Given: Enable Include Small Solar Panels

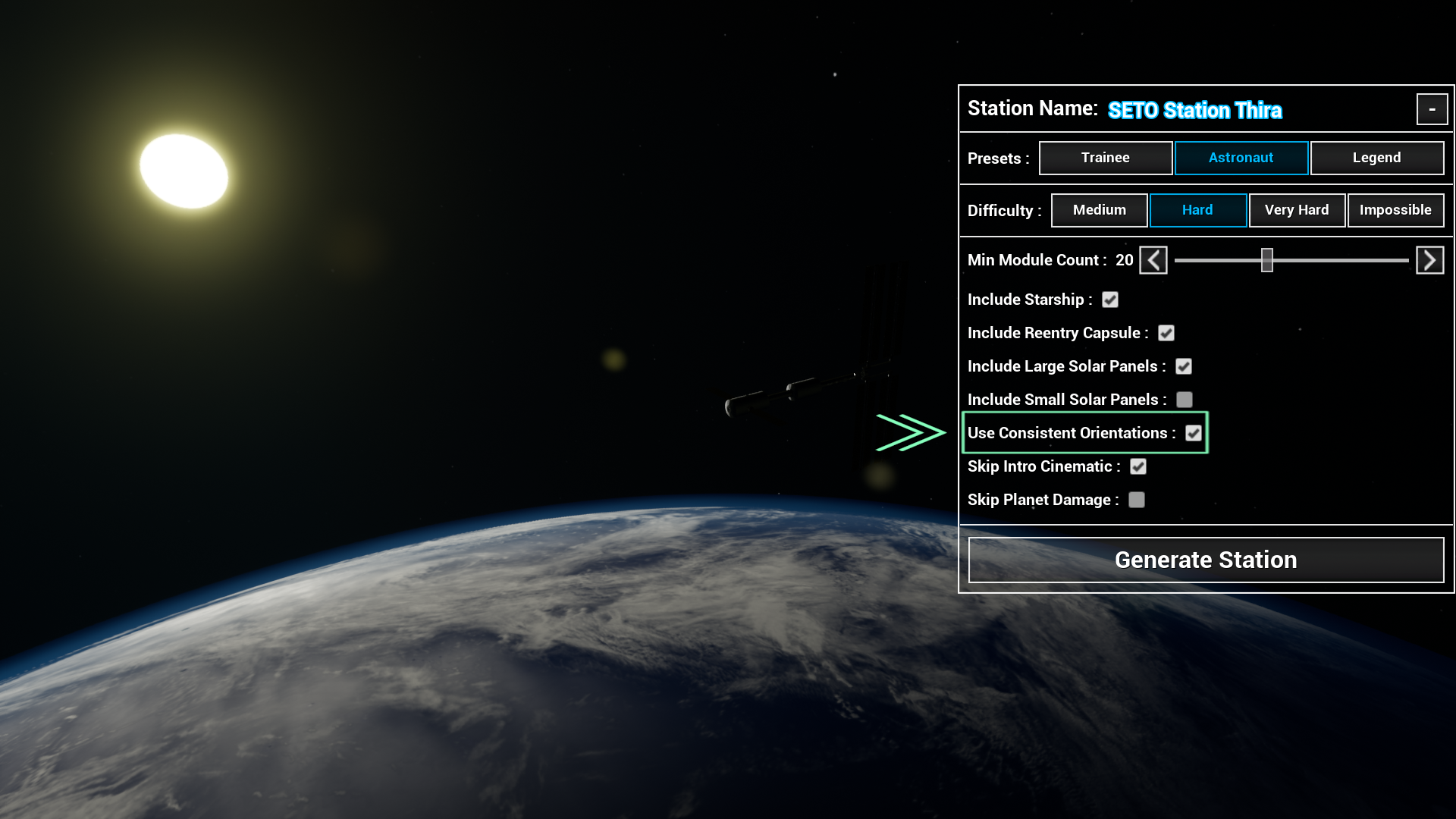Looking at the screenshot, I should click(1185, 400).
